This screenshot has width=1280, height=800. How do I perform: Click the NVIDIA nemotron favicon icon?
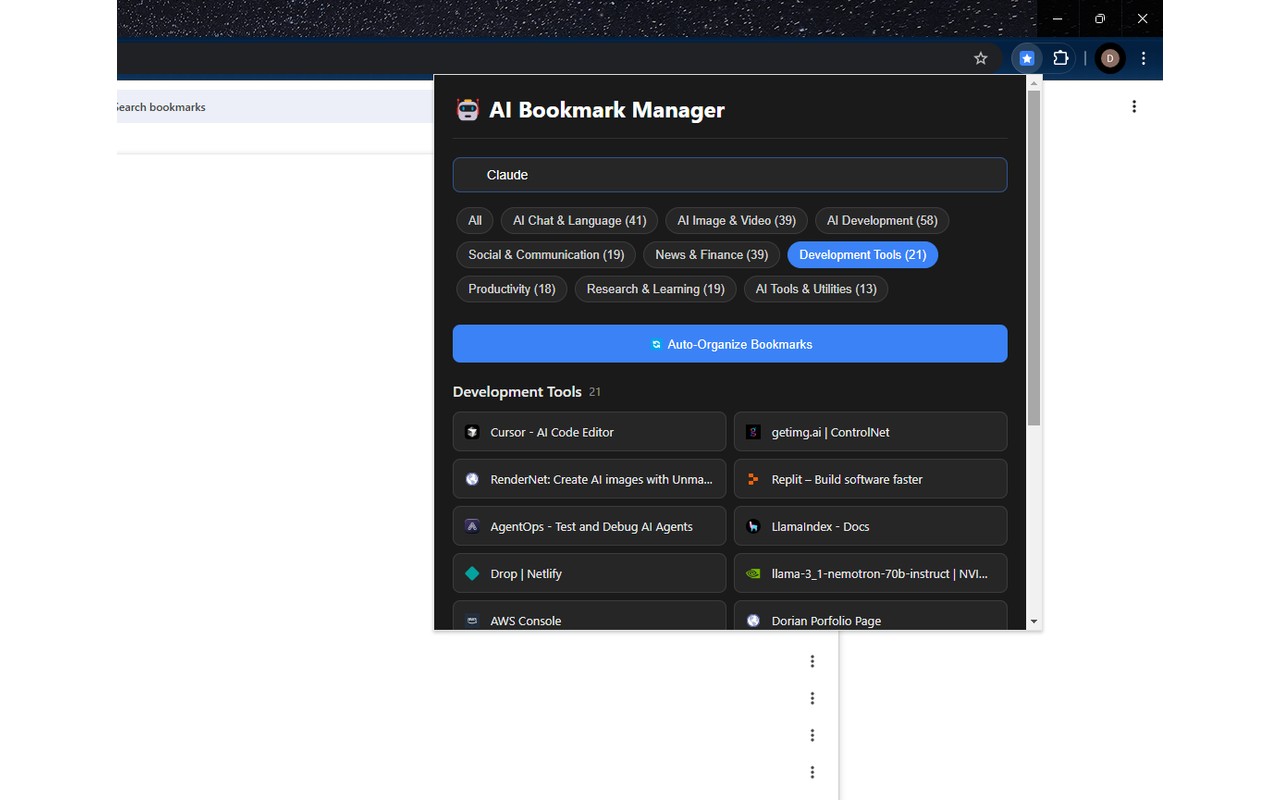pos(753,573)
